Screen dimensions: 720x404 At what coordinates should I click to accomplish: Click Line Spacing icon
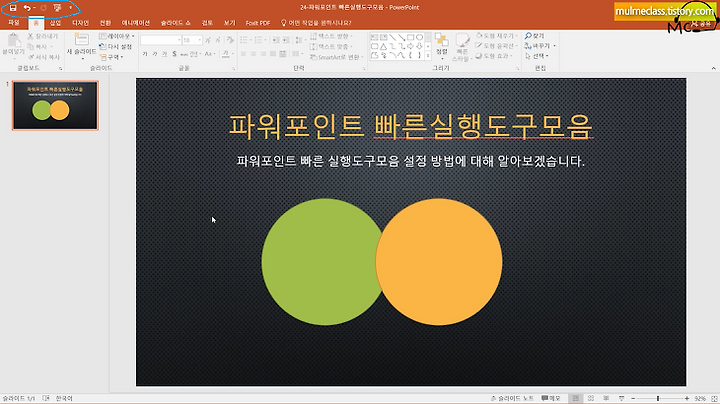[299, 40]
